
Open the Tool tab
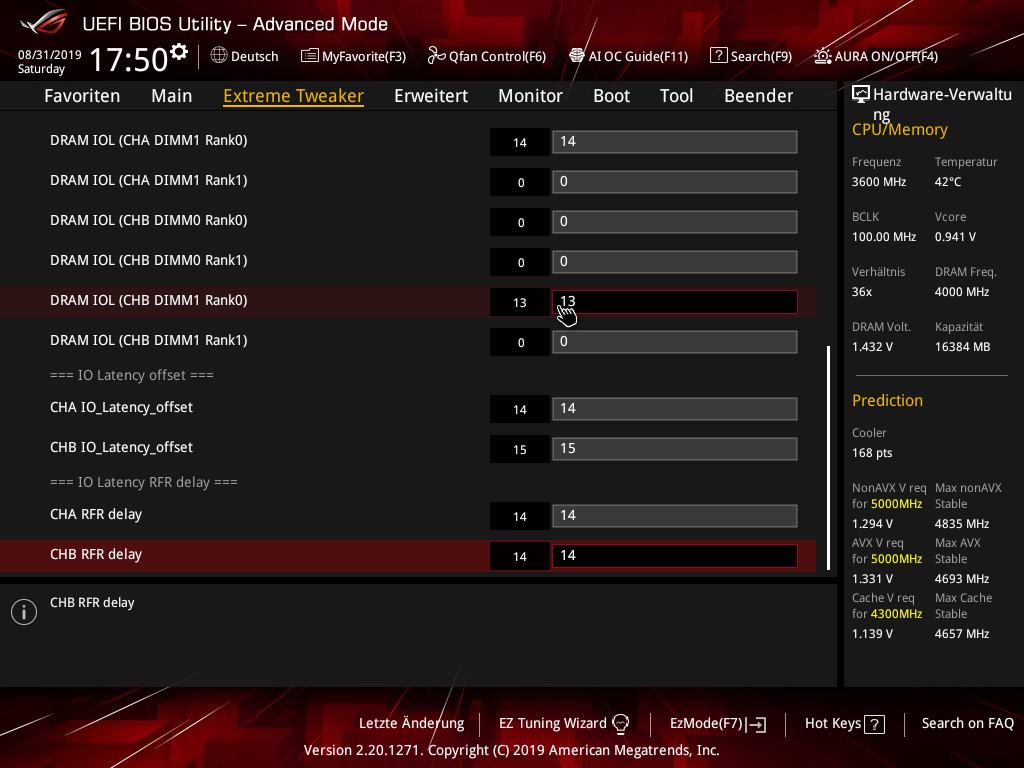tap(676, 96)
